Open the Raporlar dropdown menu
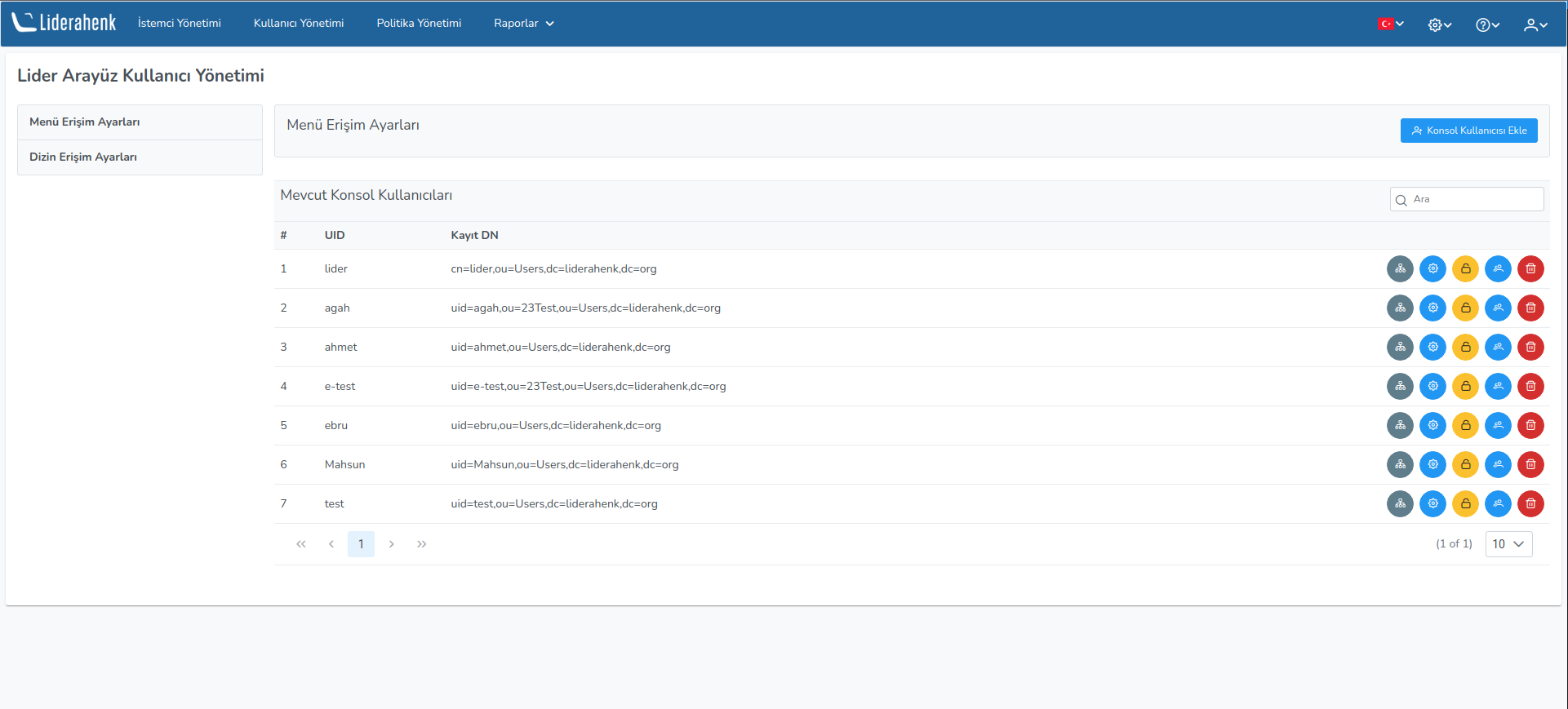 (x=523, y=23)
